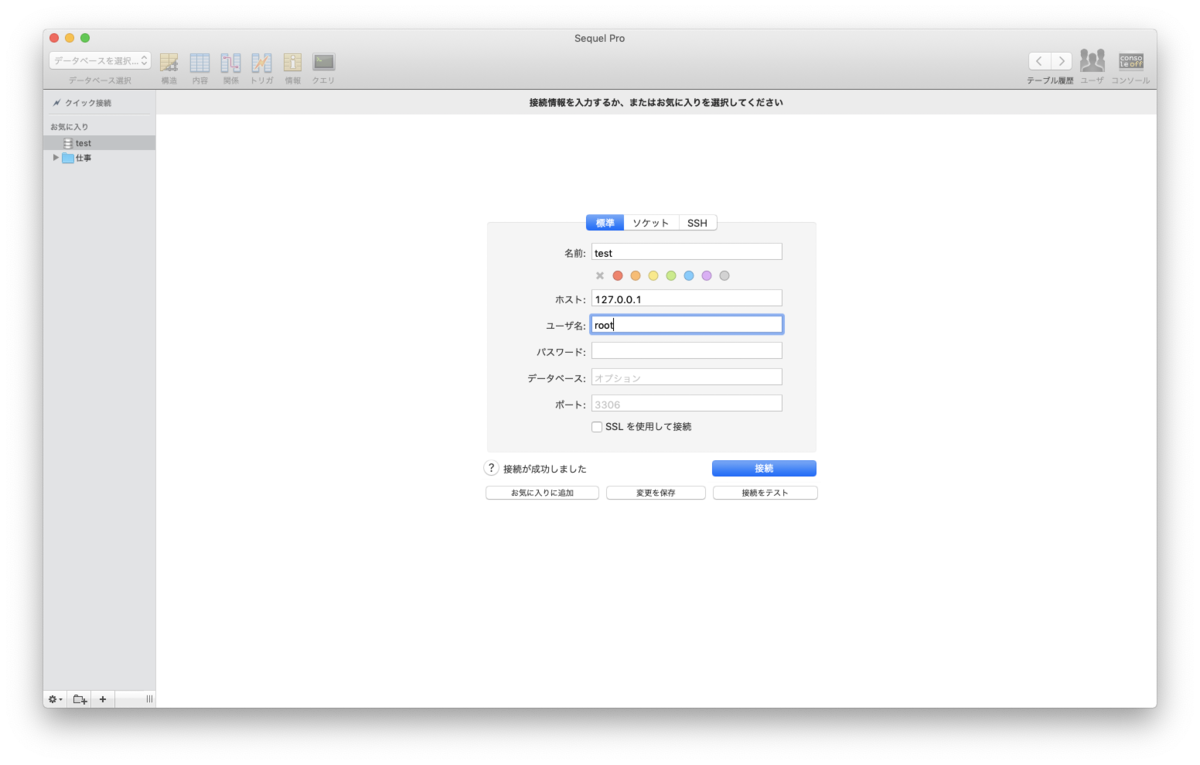Expand the 仕事 folder in favorites
Viewport: 1200px width, 765px height.
[x=56, y=157]
